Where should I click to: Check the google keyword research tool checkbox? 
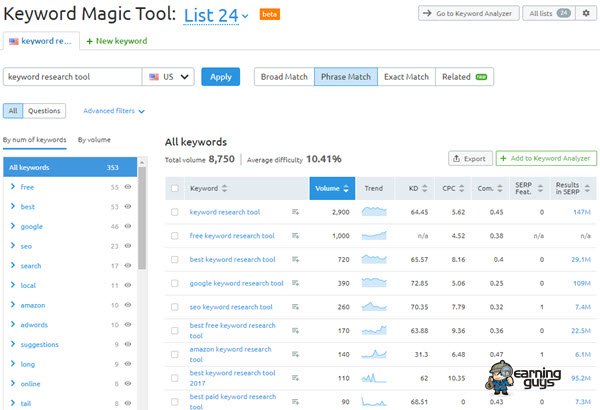[175, 283]
